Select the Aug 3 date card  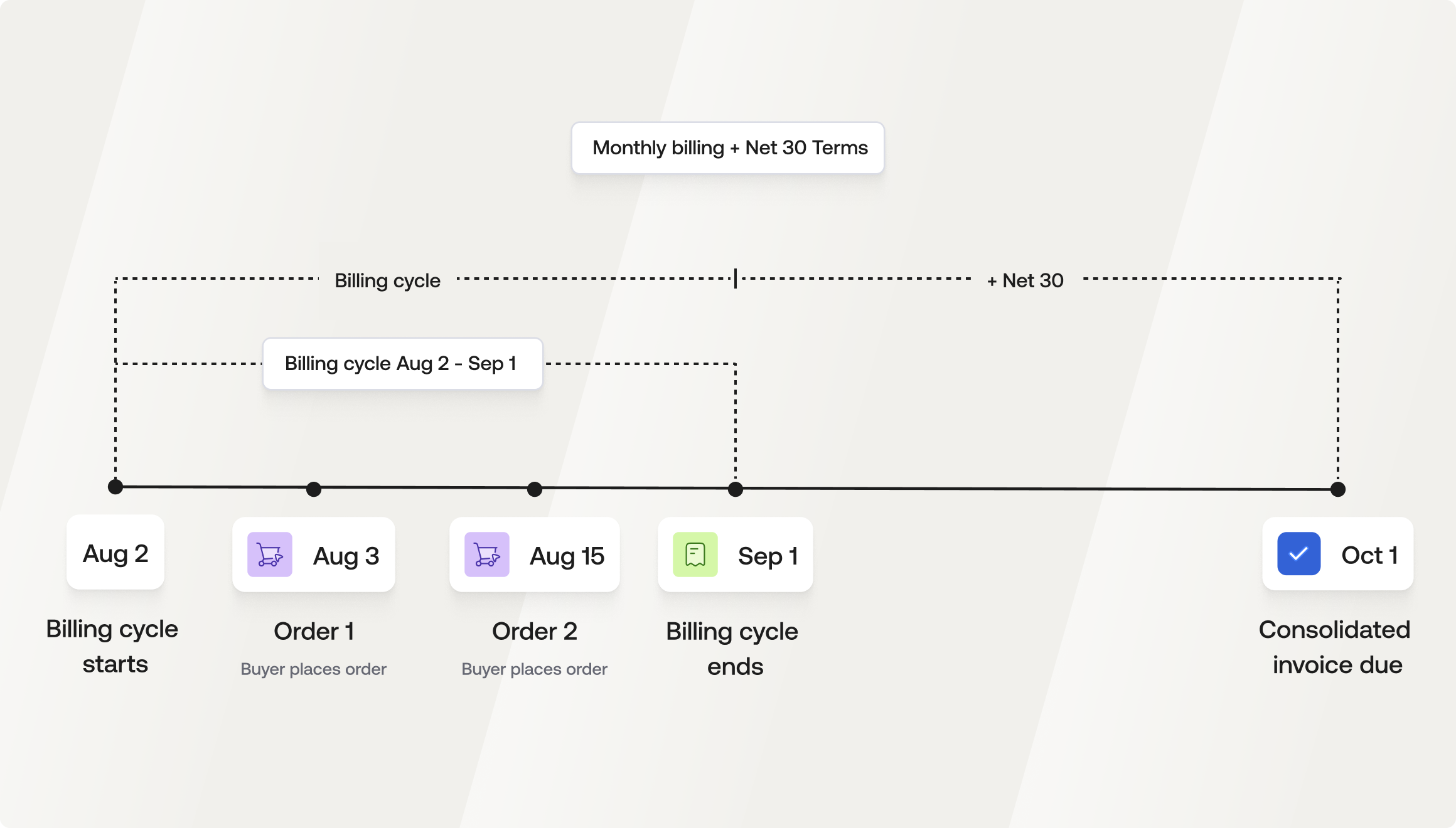click(x=314, y=555)
